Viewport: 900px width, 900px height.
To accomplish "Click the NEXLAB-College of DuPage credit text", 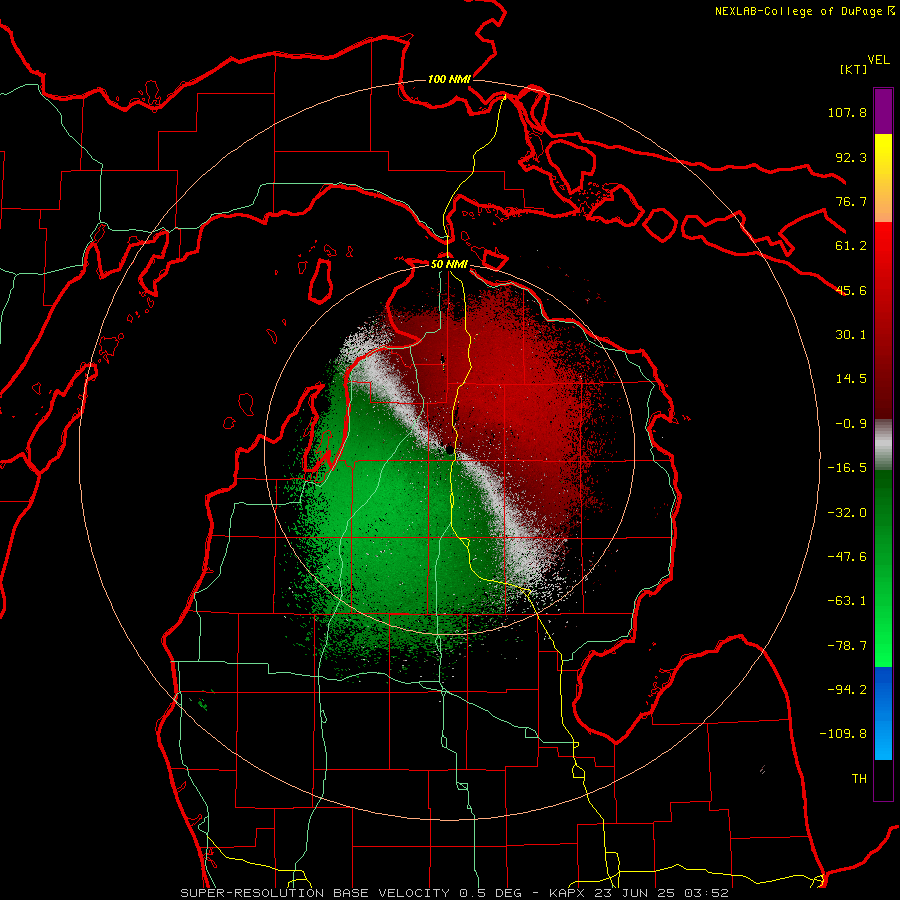I will (x=800, y=11).
